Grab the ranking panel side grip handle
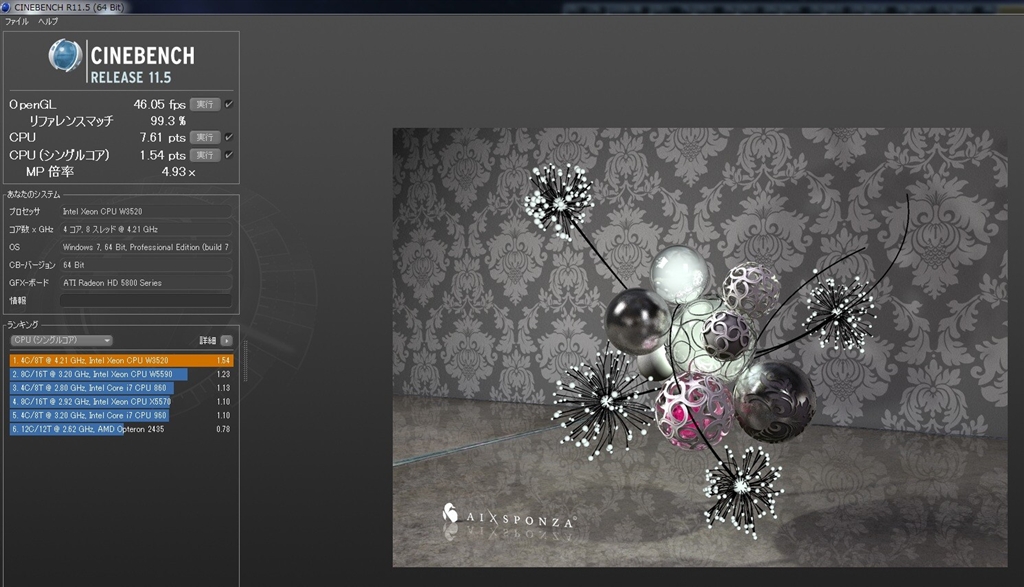The height and width of the screenshot is (587, 1024). pyautogui.click(x=246, y=361)
